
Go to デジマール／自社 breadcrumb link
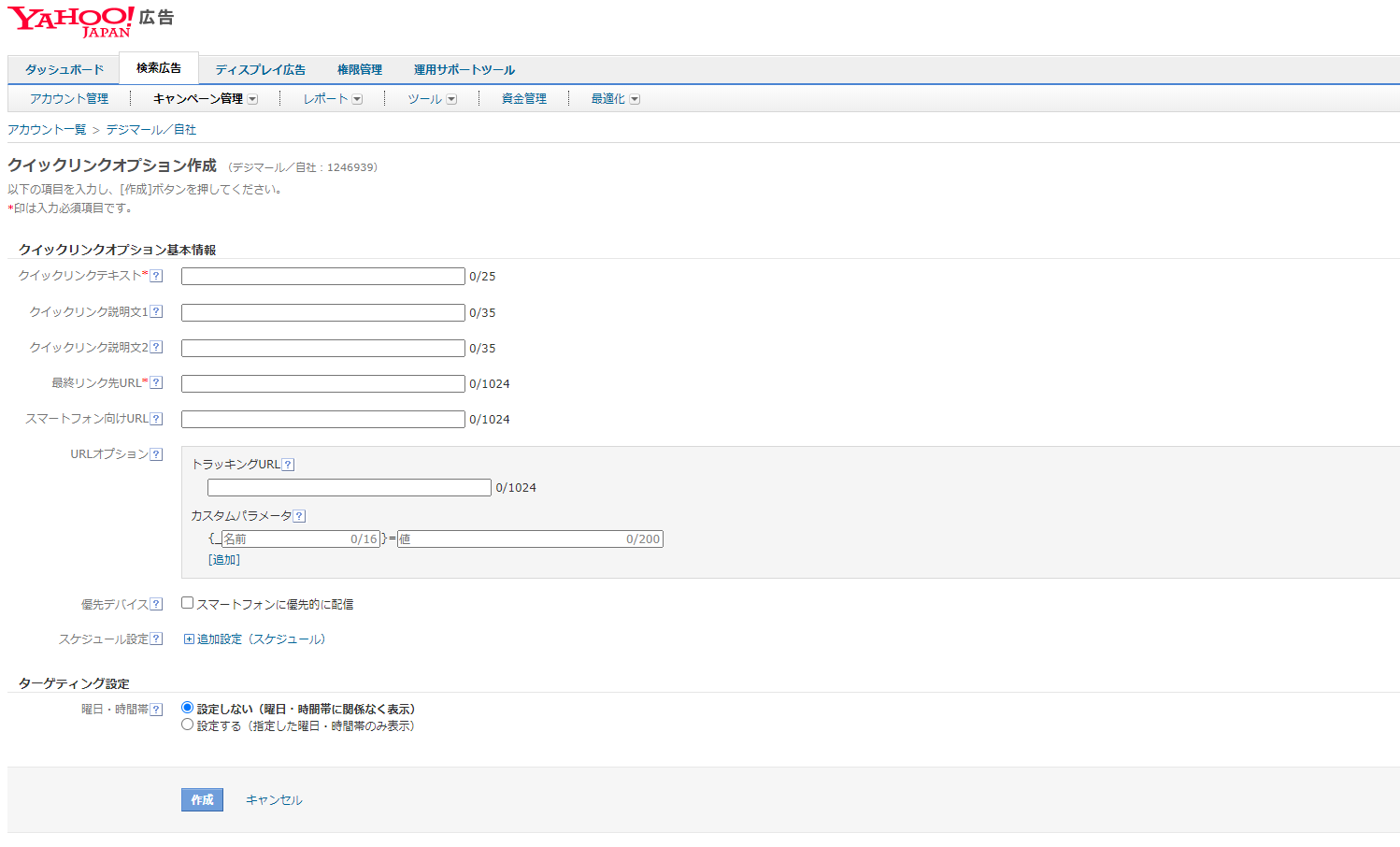[x=151, y=129]
